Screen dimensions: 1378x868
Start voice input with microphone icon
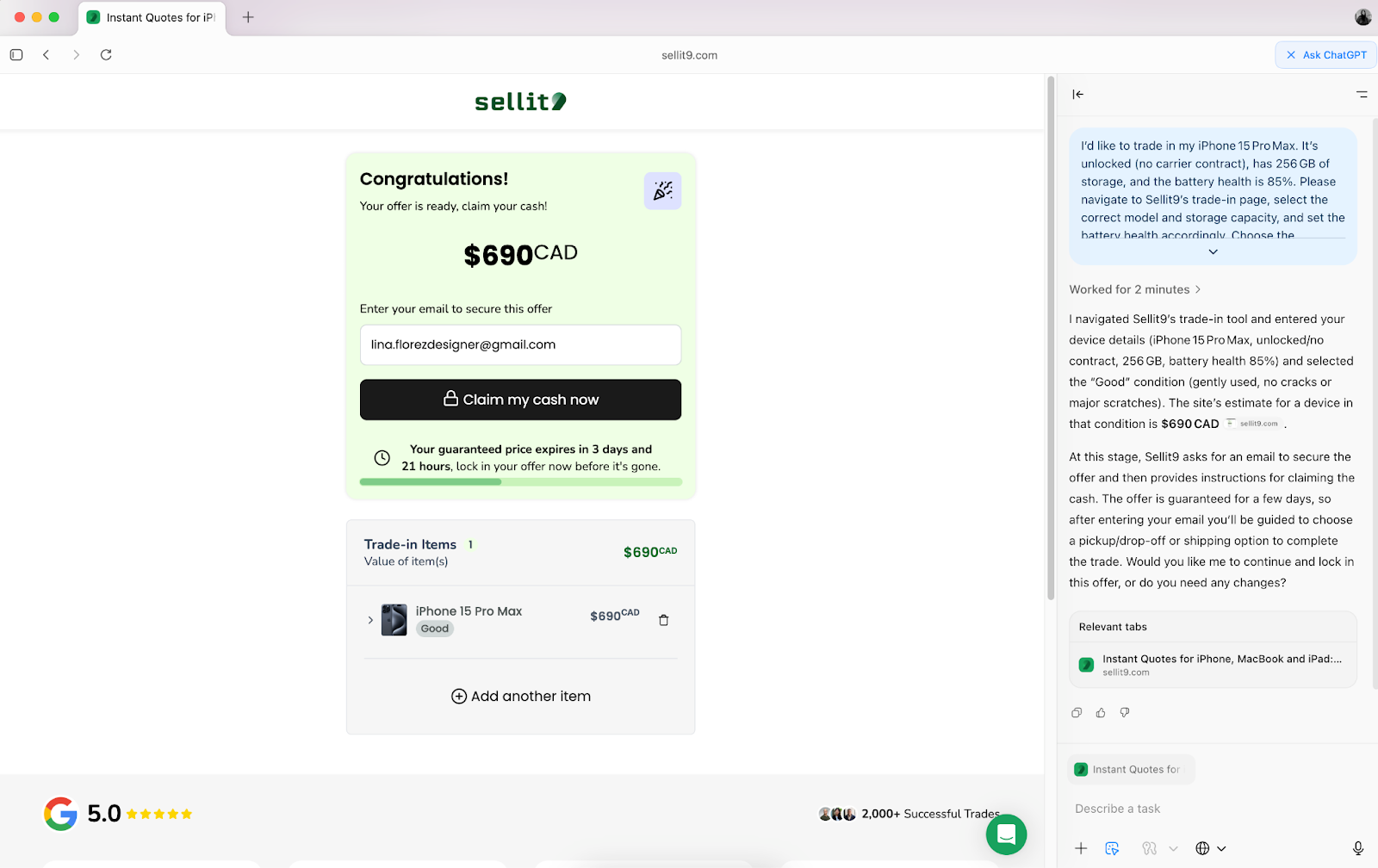pos(1357,848)
